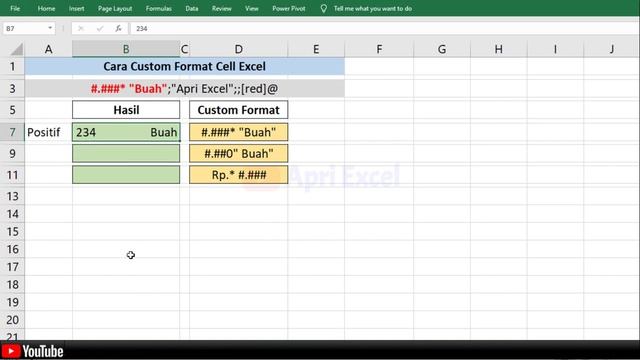This screenshot has width=640, height=360.
Task: Open the Page Layout tab
Action: [x=115, y=8]
